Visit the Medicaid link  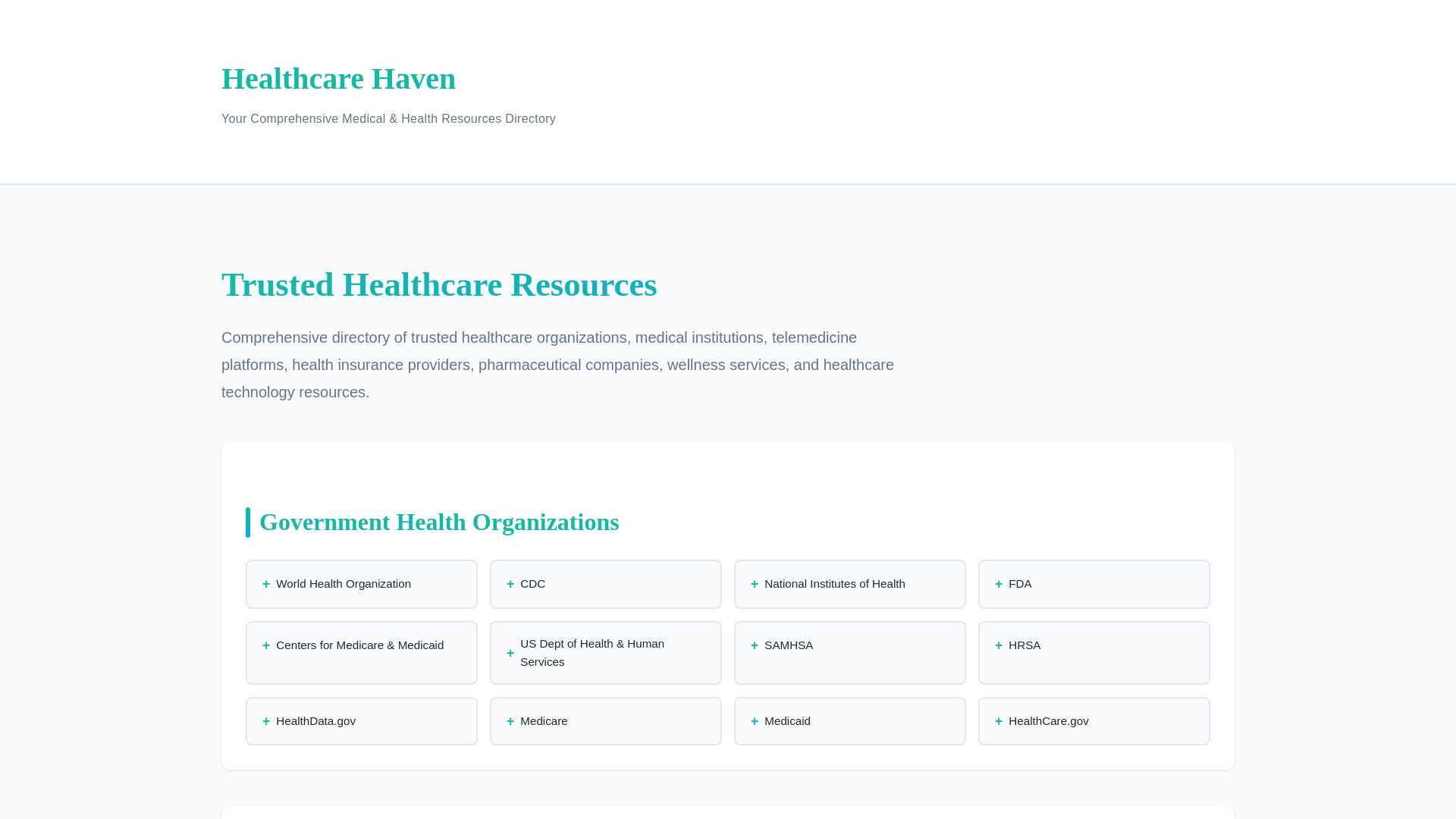850,721
